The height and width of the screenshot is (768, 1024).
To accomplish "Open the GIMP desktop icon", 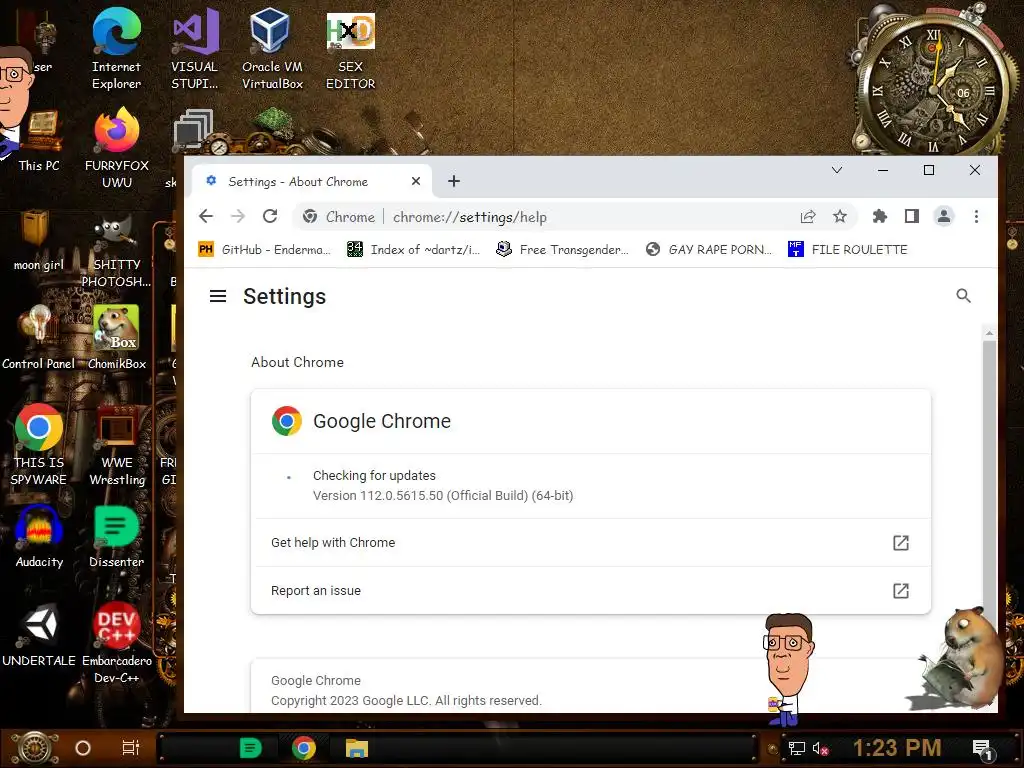I will pos(116,251).
